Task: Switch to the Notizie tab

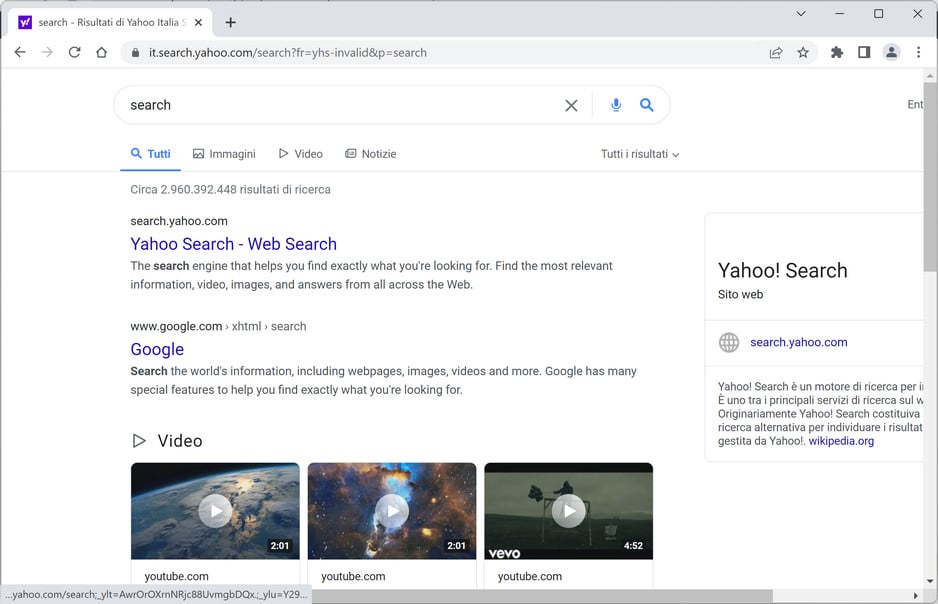Action: 370,154
